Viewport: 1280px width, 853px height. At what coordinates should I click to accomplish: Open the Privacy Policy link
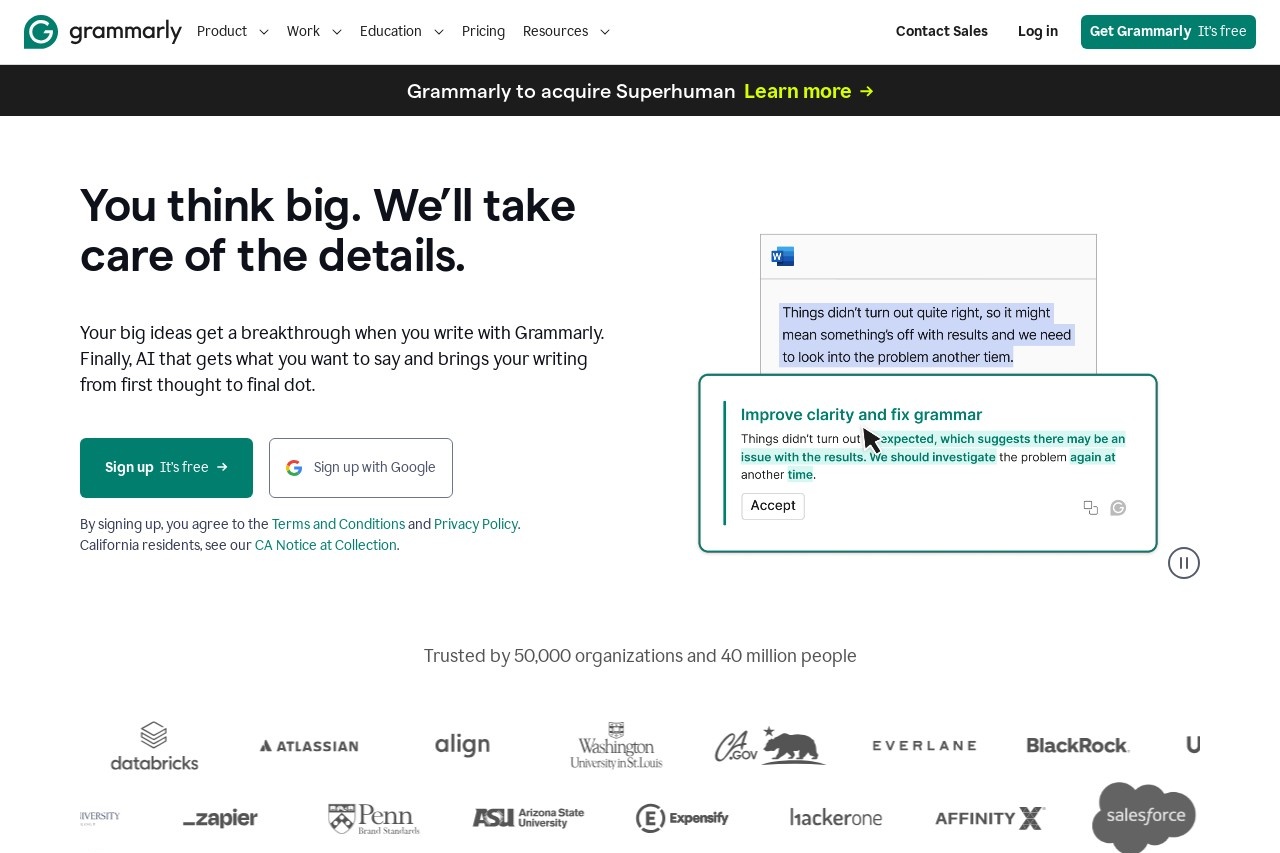coord(476,524)
